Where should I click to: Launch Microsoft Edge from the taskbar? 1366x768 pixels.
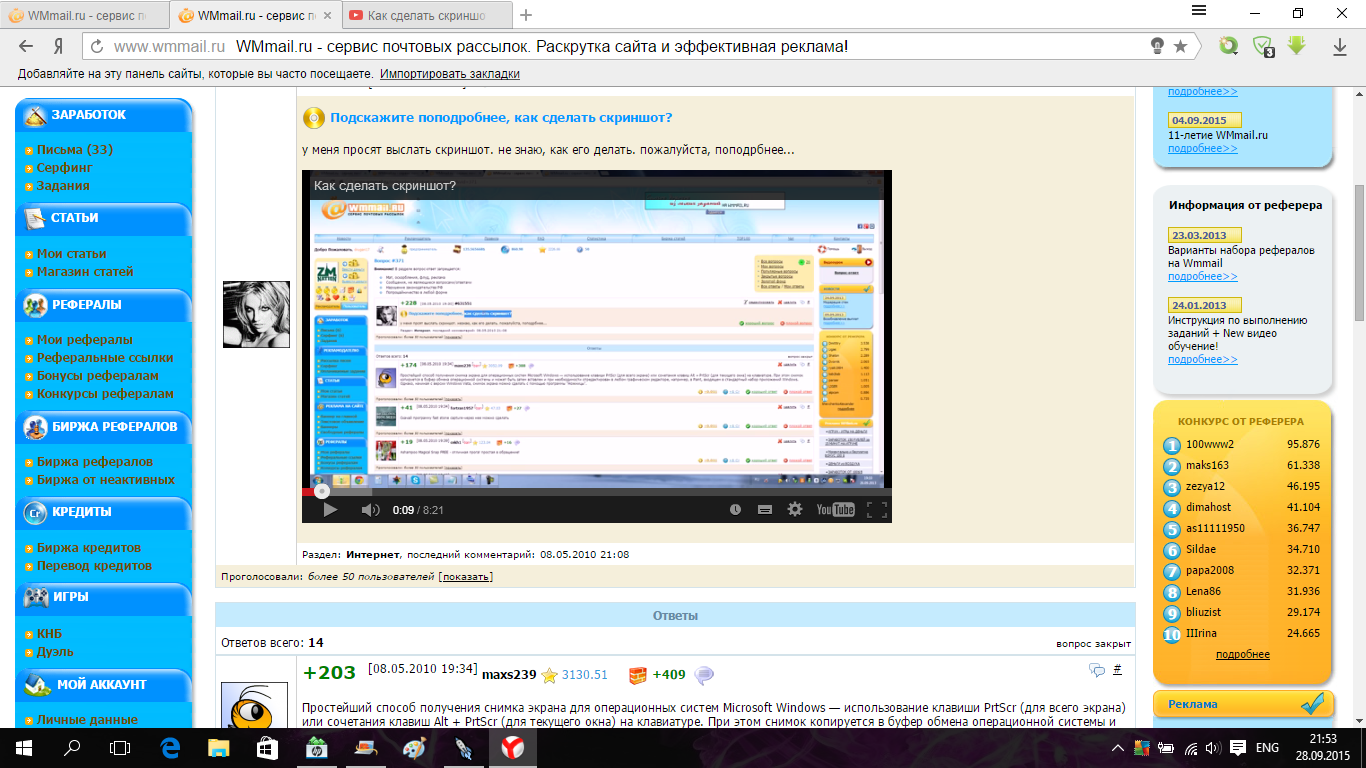click(x=170, y=747)
